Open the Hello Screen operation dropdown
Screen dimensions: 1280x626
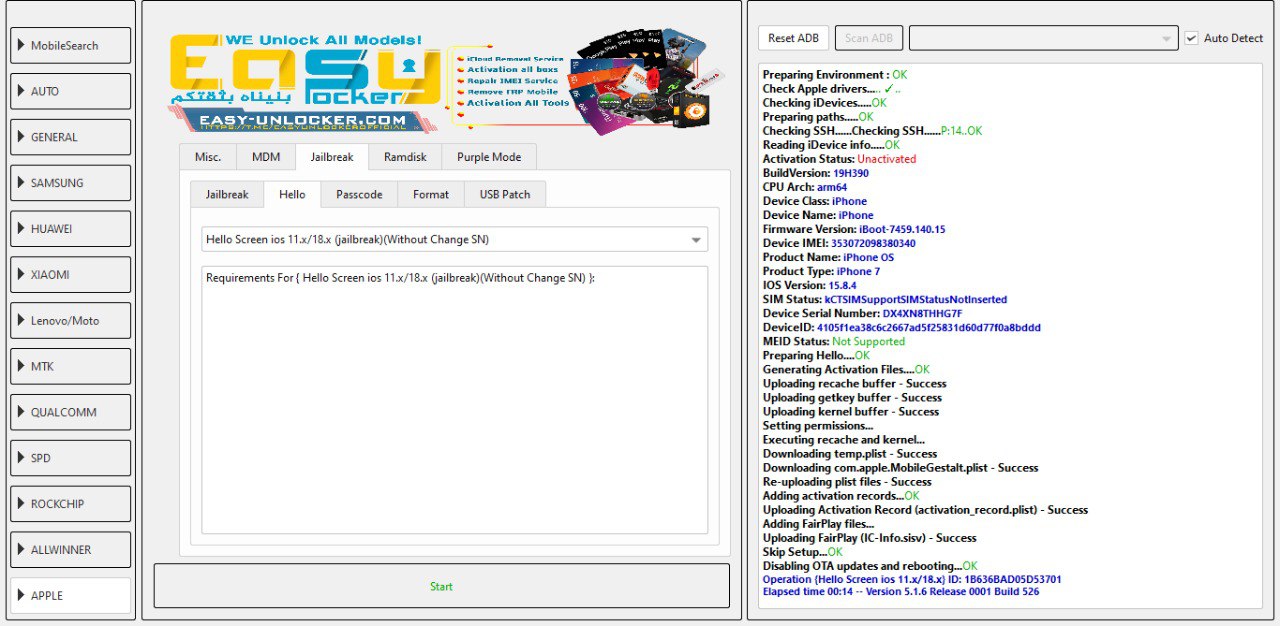(454, 239)
